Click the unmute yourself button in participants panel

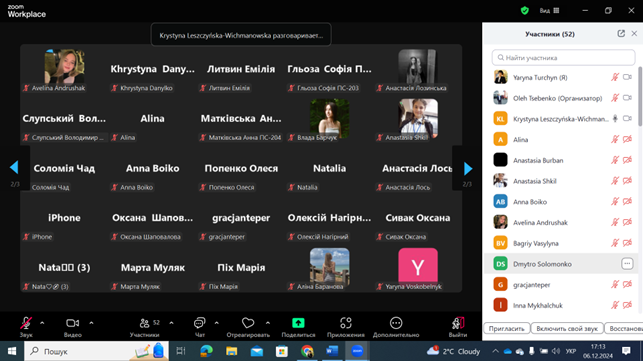click(567, 329)
